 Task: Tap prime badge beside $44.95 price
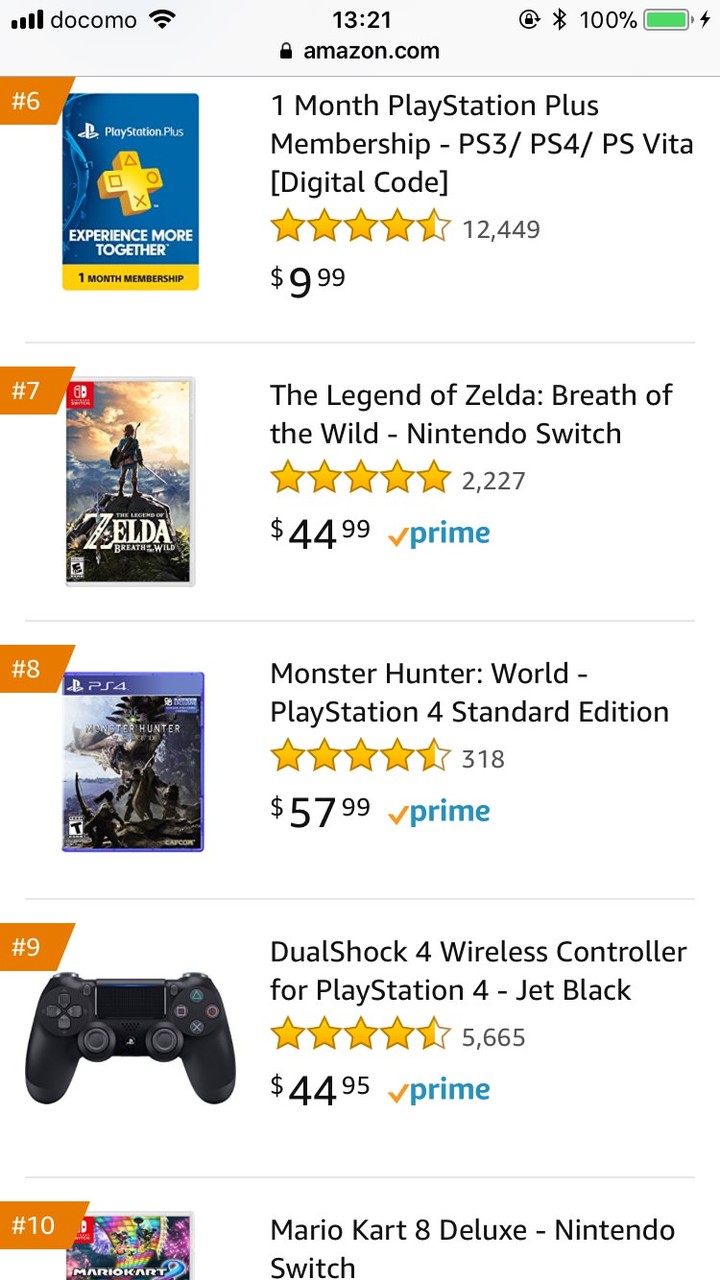439,1090
